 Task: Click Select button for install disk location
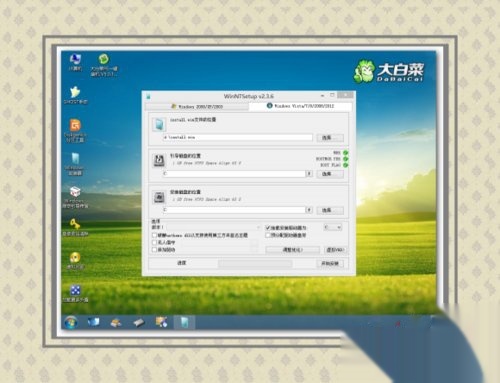tap(330, 210)
